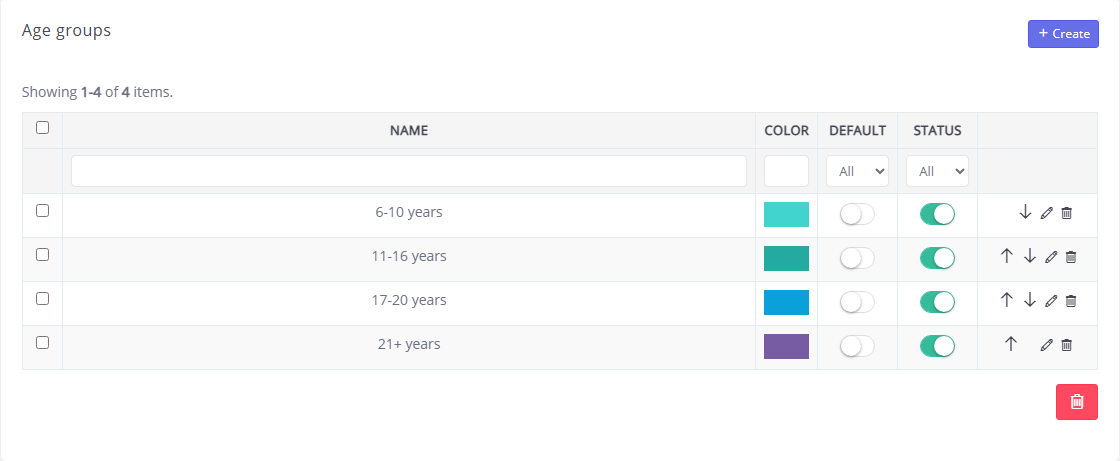Set 6-10 years as default toggle

click(x=857, y=214)
